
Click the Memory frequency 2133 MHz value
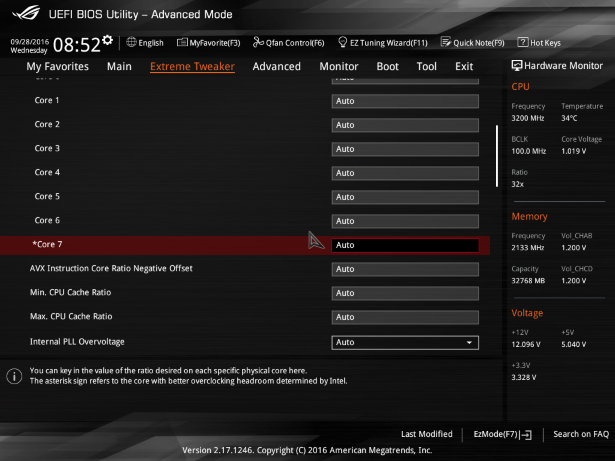(x=528, y=248)
